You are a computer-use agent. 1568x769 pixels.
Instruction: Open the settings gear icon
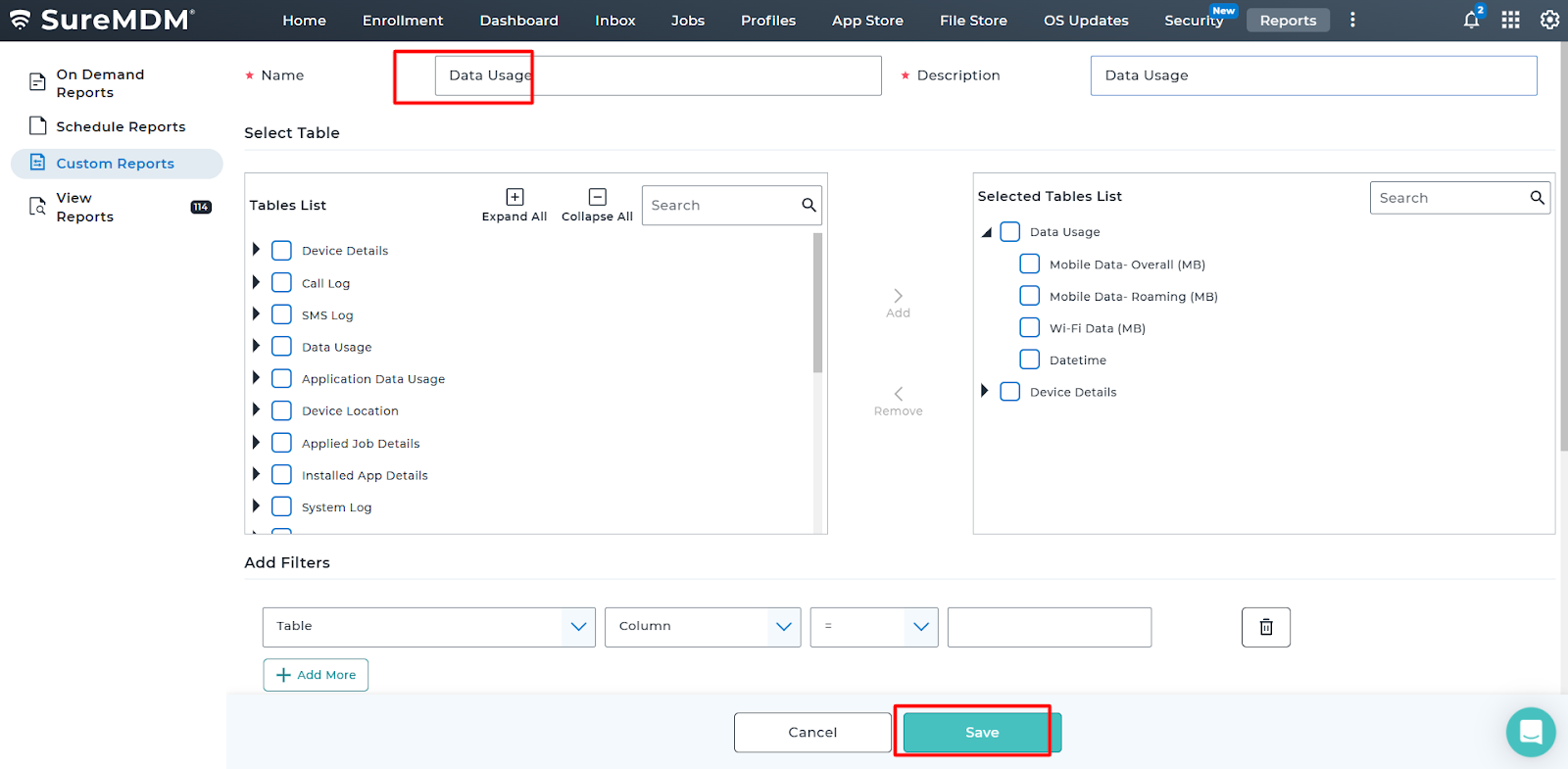coord(1549,21)
